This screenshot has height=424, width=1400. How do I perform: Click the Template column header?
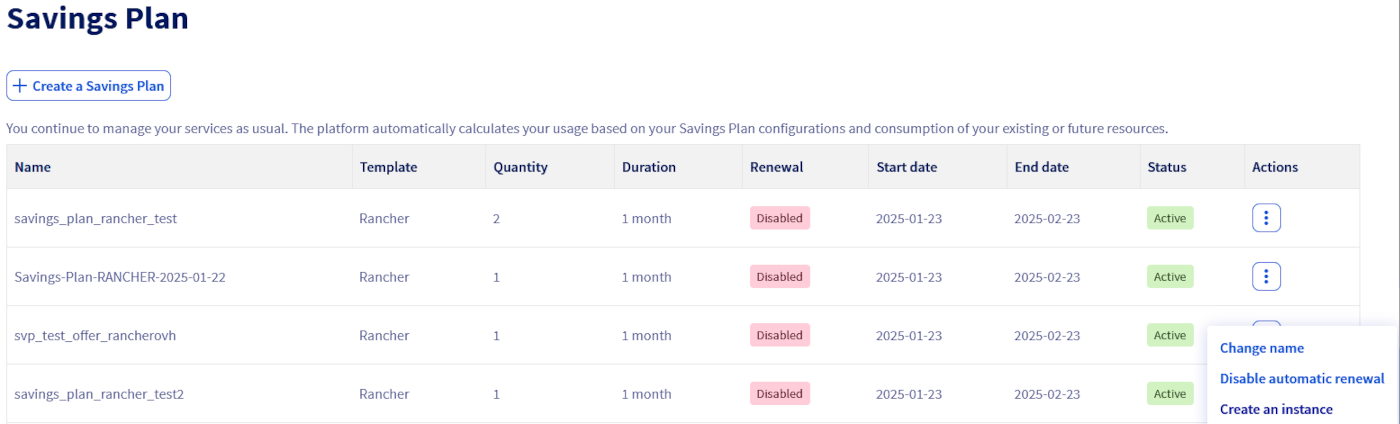click(x=388, y=167)
